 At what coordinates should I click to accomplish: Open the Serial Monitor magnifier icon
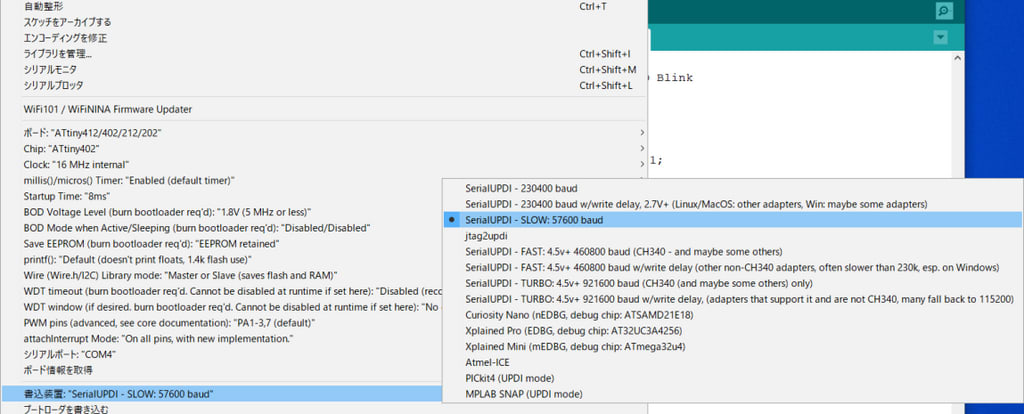(x=942, y=11)
